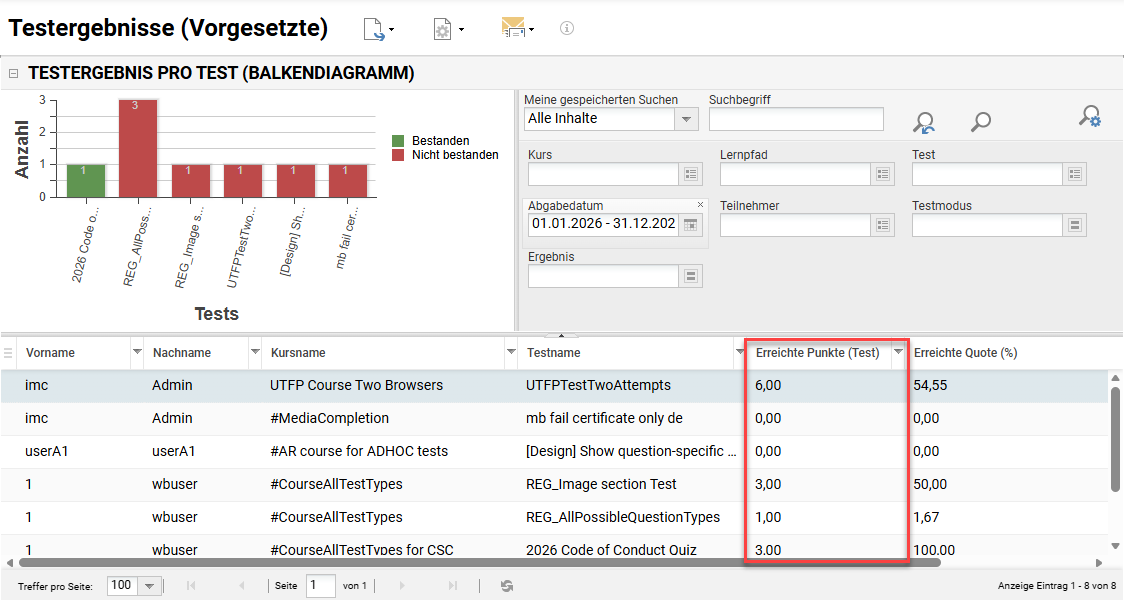
Task: Open the Kurs selection list icon
Action: 691,174
